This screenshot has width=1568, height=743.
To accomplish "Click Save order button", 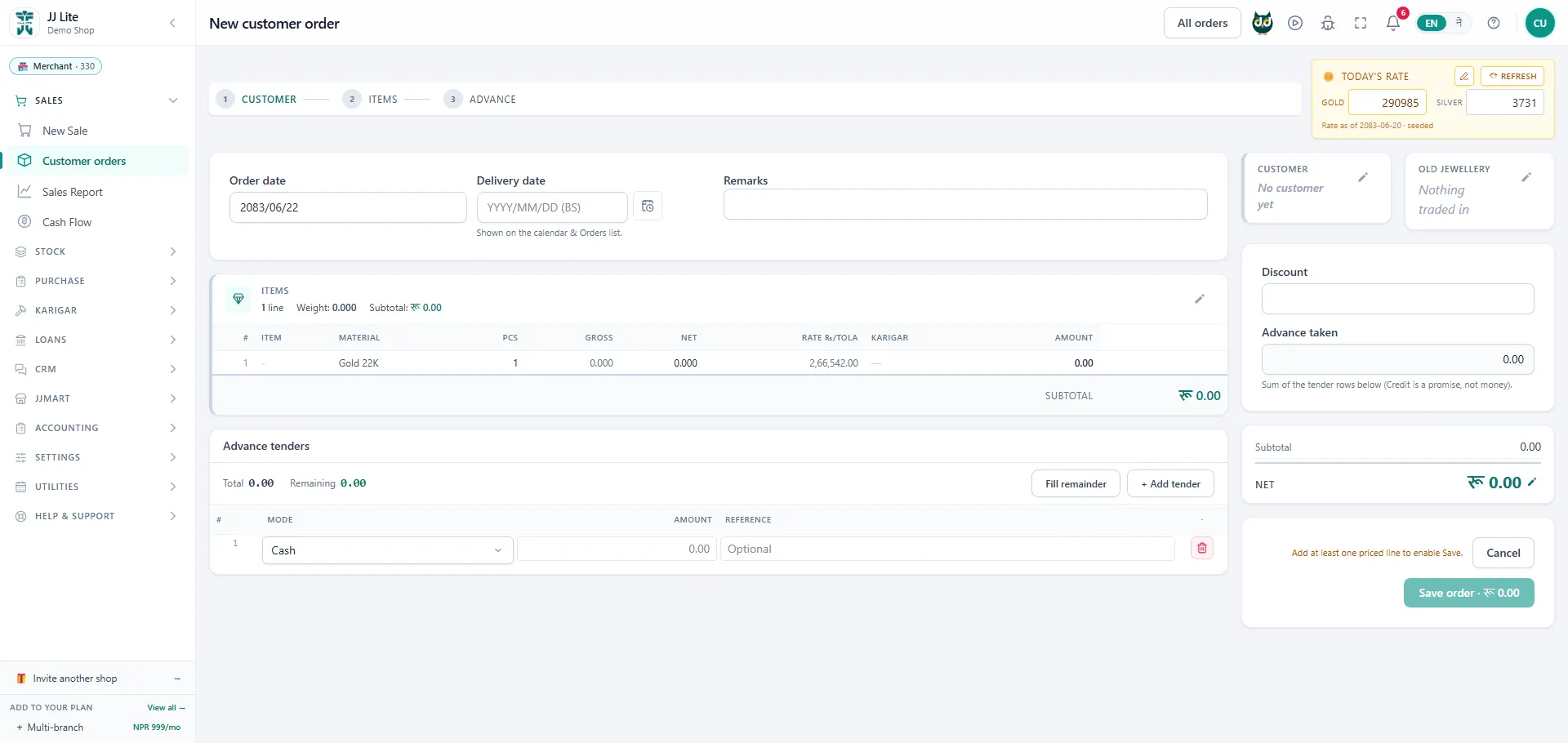I will pos(1468,593).
